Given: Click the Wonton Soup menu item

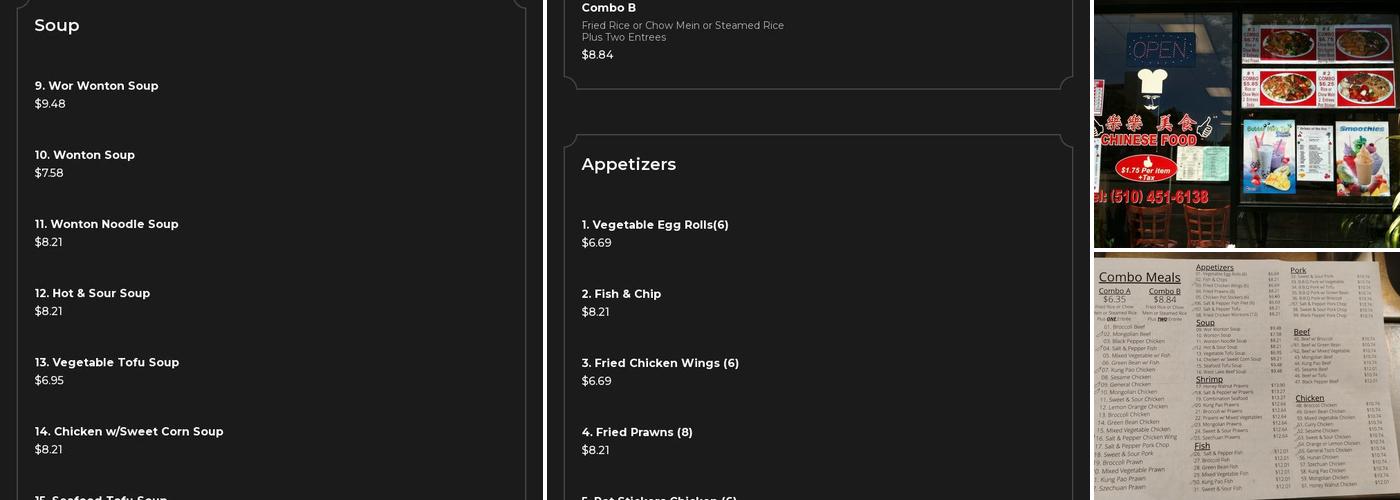Looking at the screenshot, I should pyautogui.click(x=85, y=155).
